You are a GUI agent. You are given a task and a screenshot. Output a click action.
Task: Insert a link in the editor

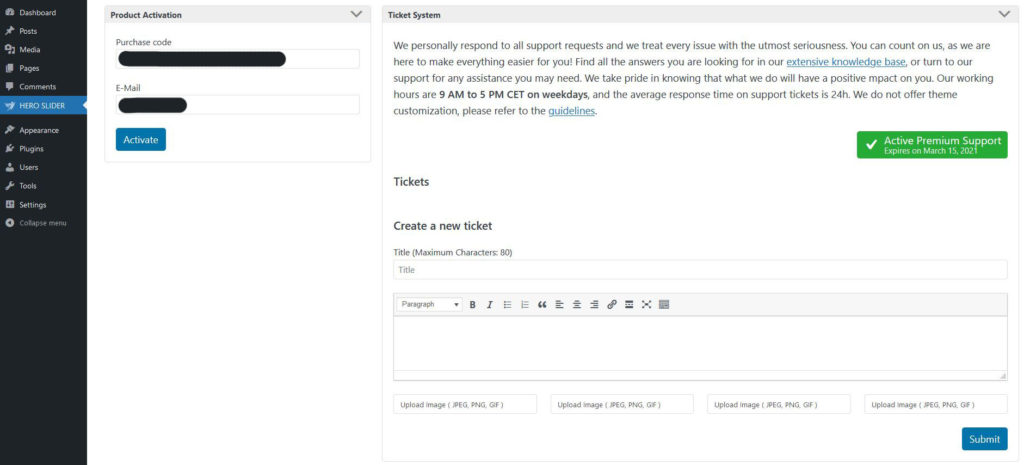612,304
